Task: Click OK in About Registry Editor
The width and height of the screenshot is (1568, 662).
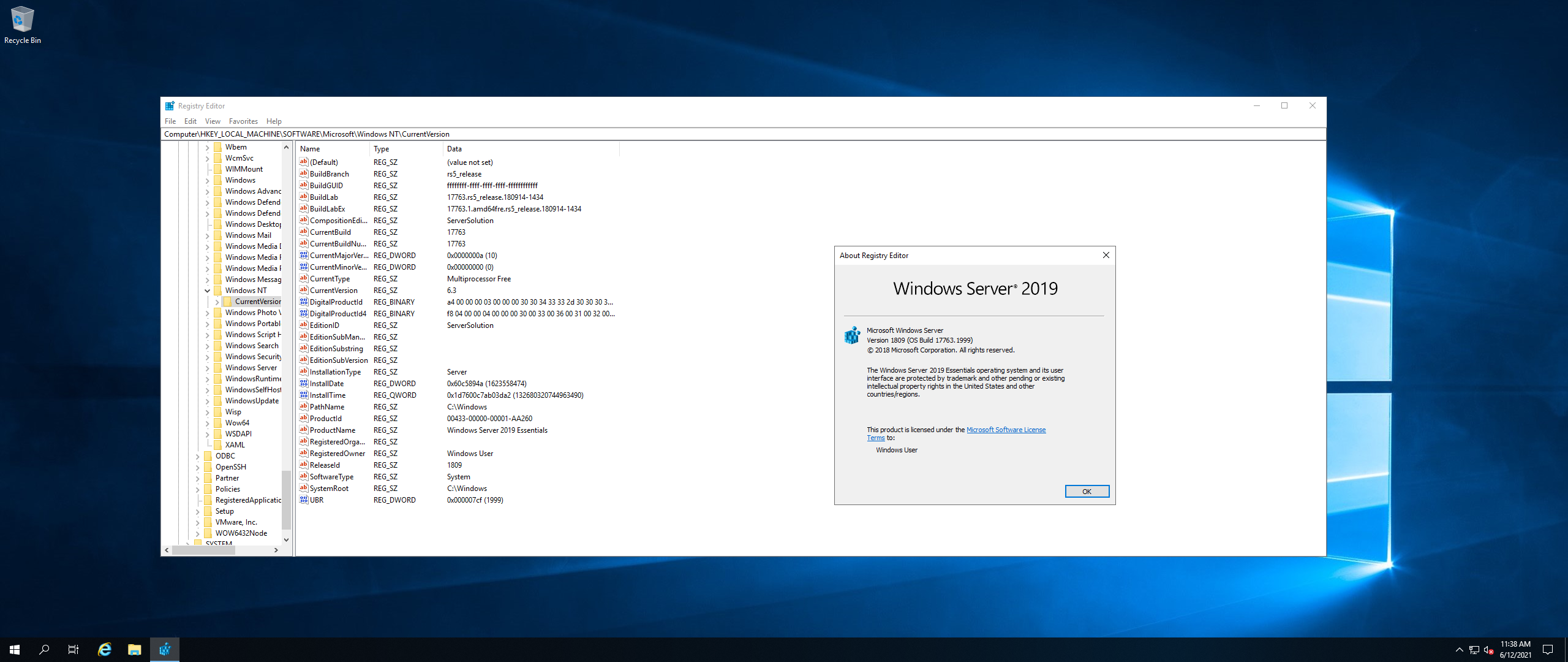Action: point(1087,492)
